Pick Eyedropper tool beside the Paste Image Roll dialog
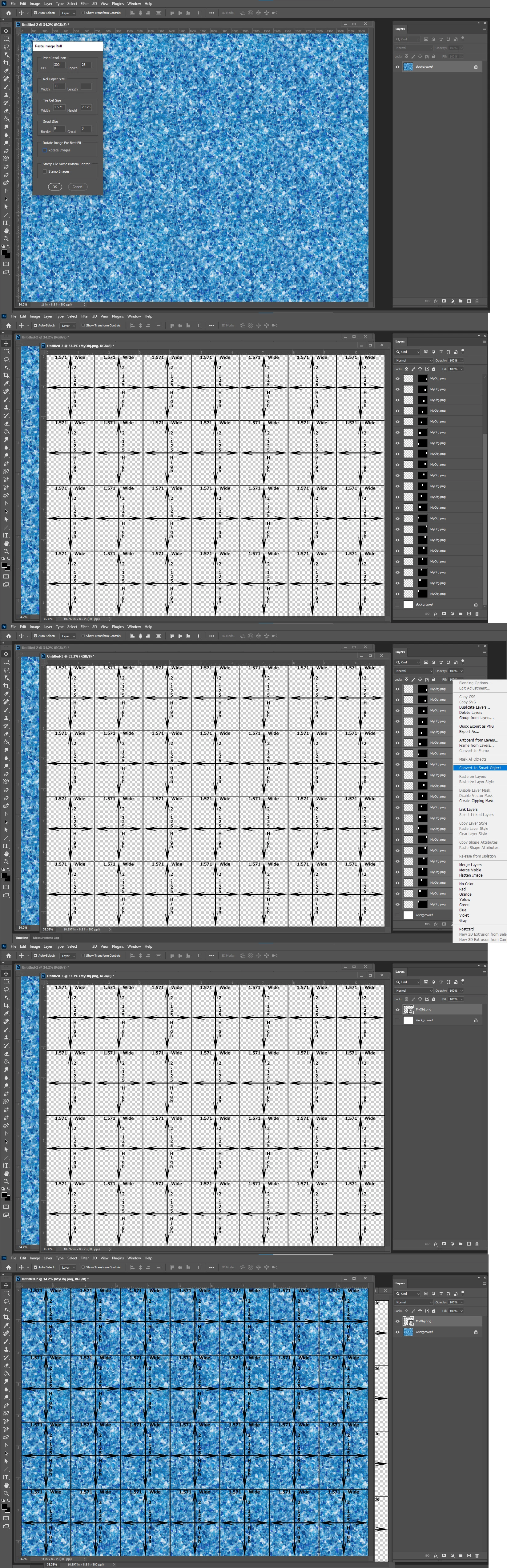507x1568 pixels. [6, 70]
